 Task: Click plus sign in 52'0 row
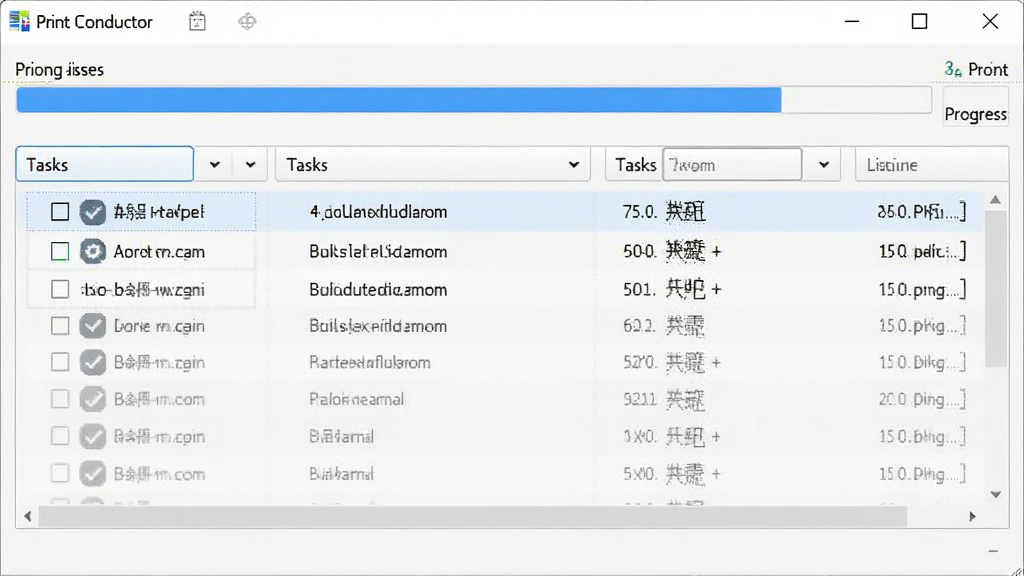coord(716,362)
